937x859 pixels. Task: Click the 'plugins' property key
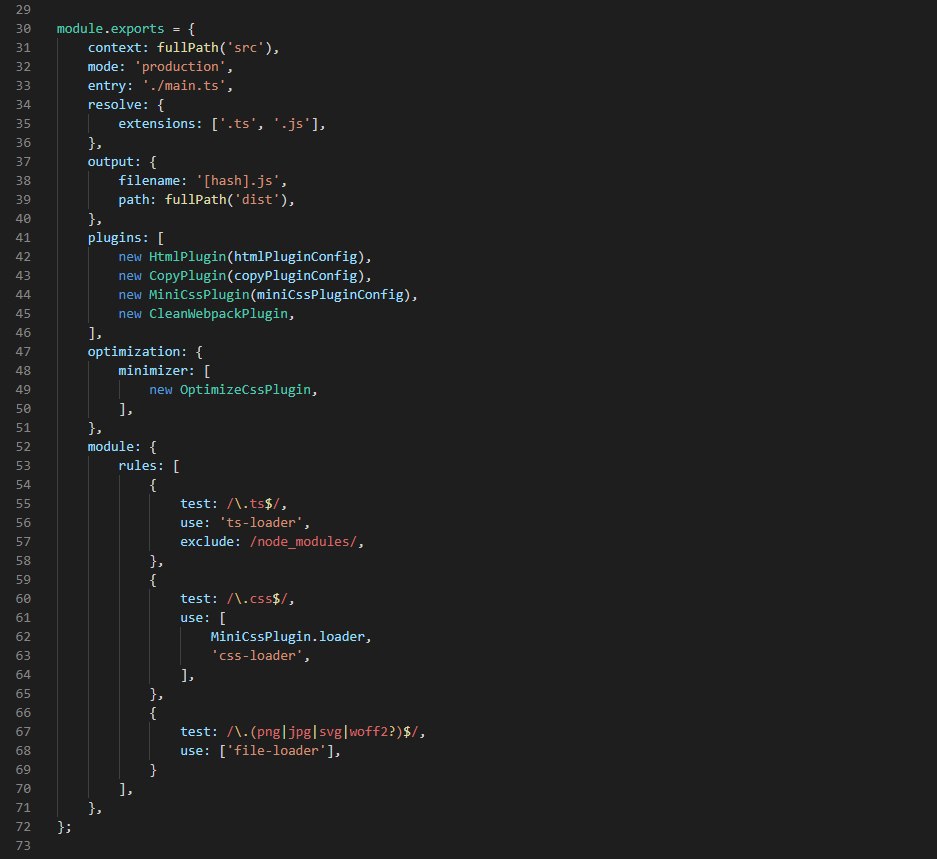[114, 238]
